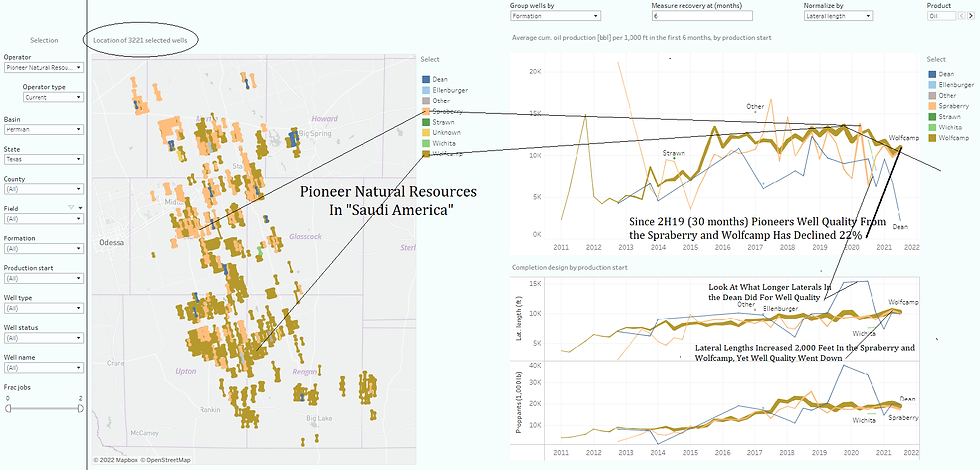
Task: Open the Field filter options icon
Action: coord(71,208)
